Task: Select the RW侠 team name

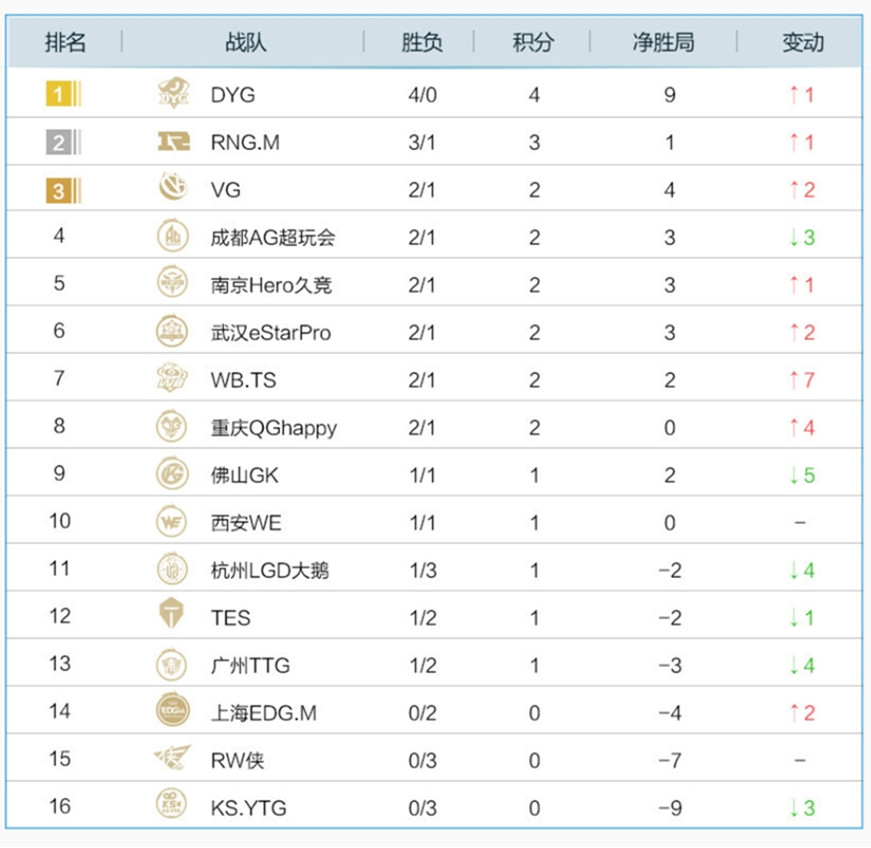Action: (x=237, y=761)
